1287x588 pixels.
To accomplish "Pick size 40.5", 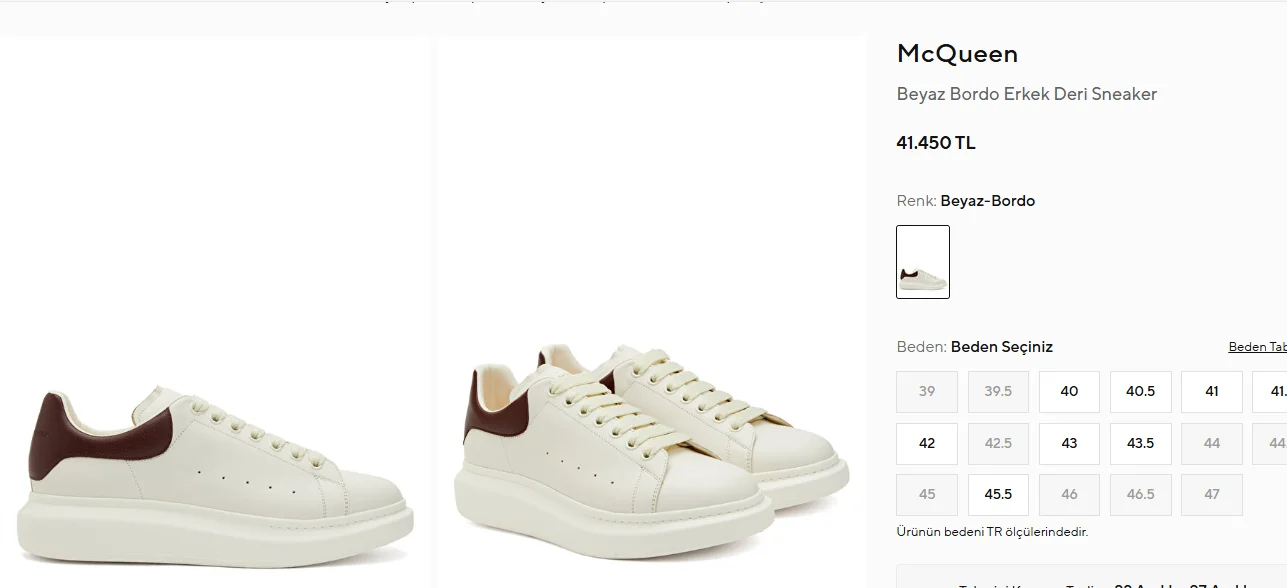I will [1140, 392].
